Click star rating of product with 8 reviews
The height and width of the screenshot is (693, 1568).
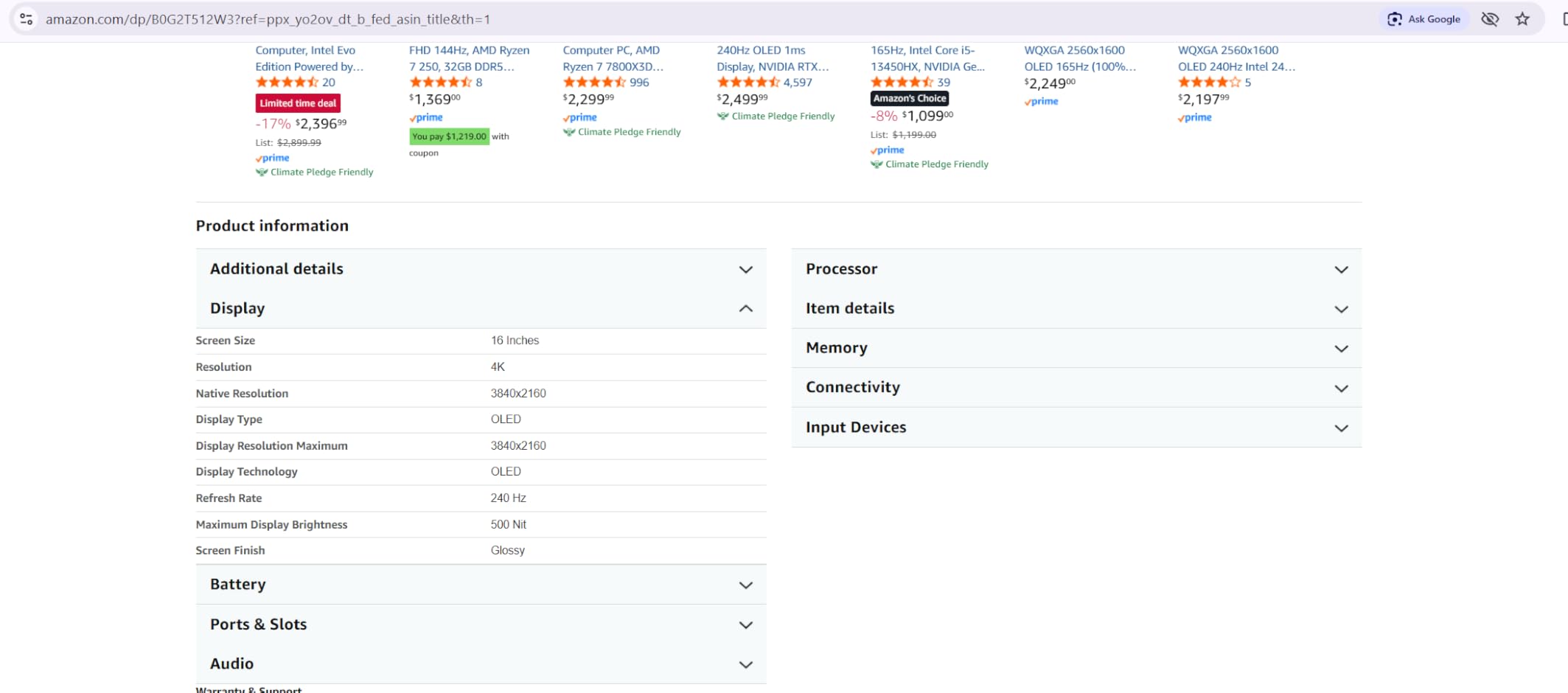click(x=441, y=83)
